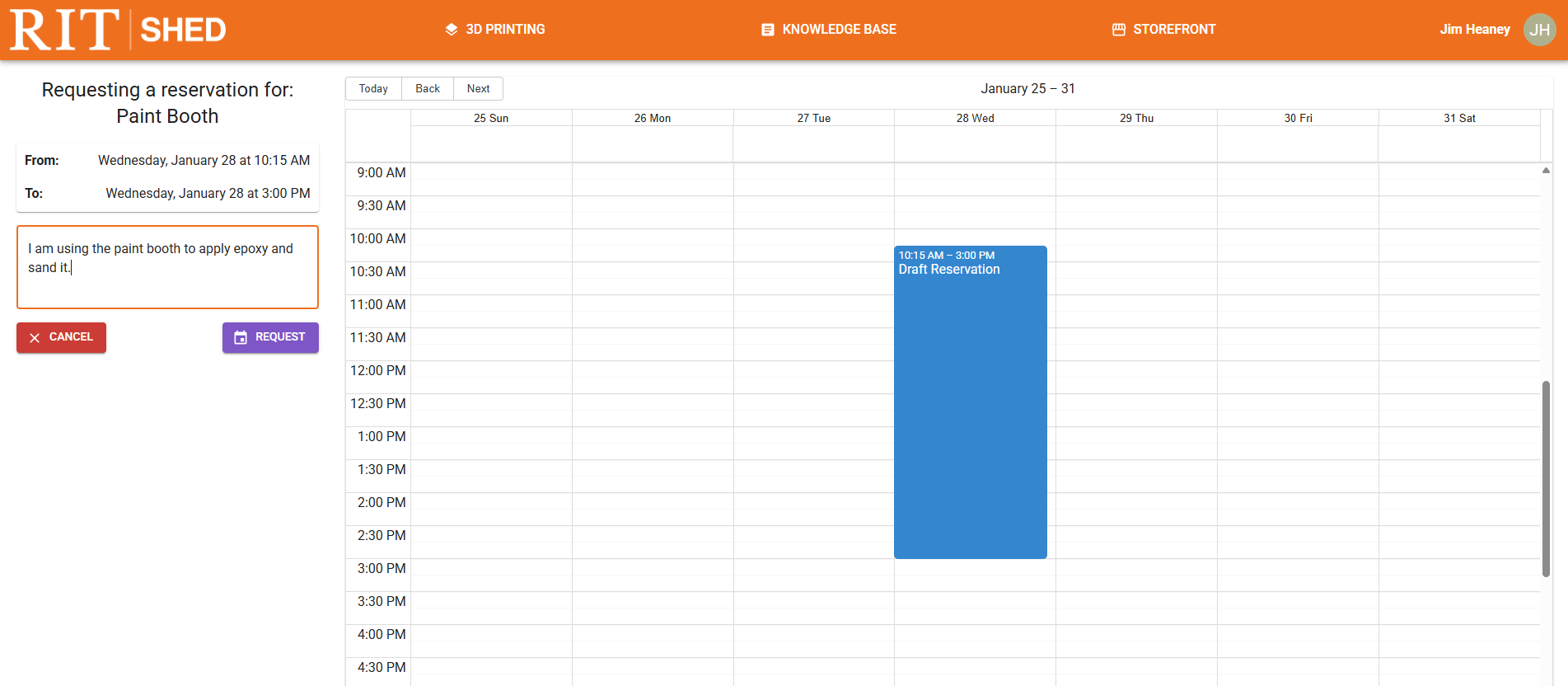Click the January 25 – 31 date range label

pyautogui.click(x=1027, y=88)
